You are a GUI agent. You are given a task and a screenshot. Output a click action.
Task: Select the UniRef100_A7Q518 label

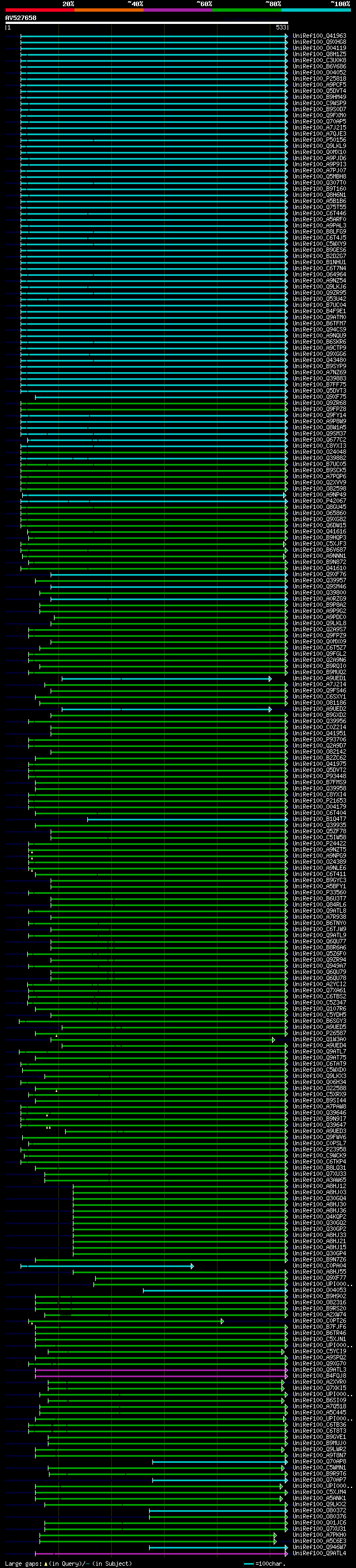[319, 1407]
